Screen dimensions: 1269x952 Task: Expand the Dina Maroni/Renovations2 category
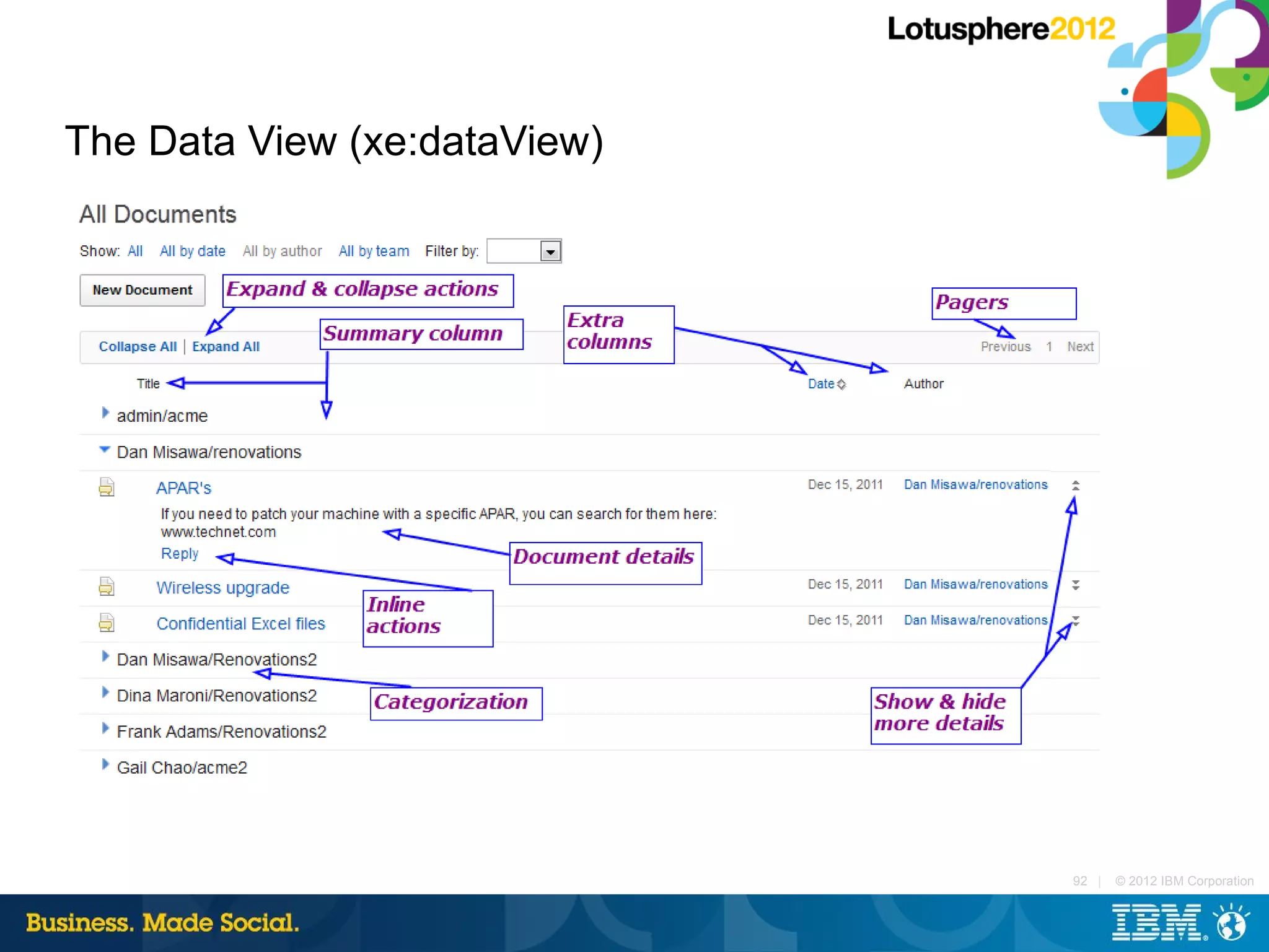tap(105, 692)
